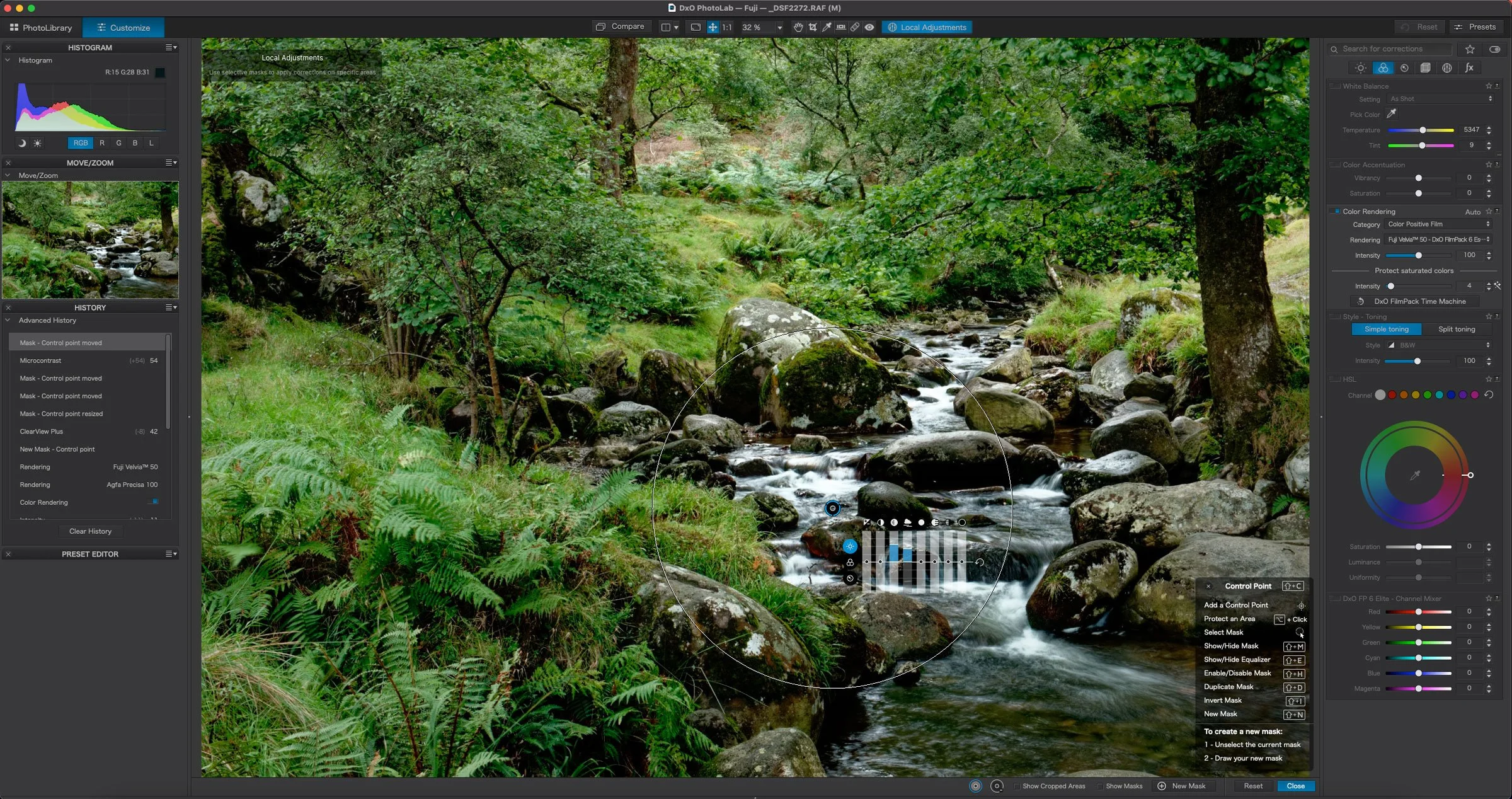Select the green HSL channel swatch
Screen dimensions: 1512x799
(x=1428, y=395)
